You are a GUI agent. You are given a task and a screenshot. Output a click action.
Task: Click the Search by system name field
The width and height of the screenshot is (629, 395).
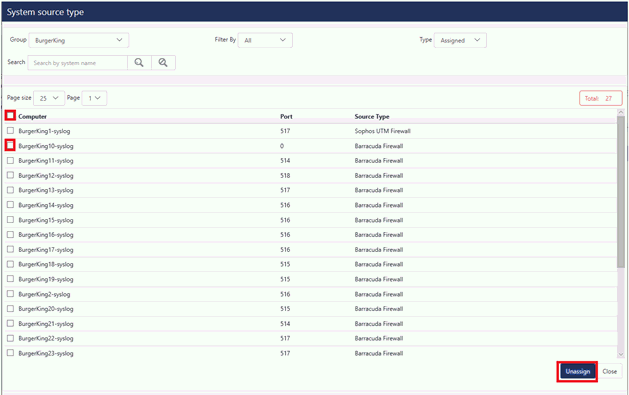[78, 63]
